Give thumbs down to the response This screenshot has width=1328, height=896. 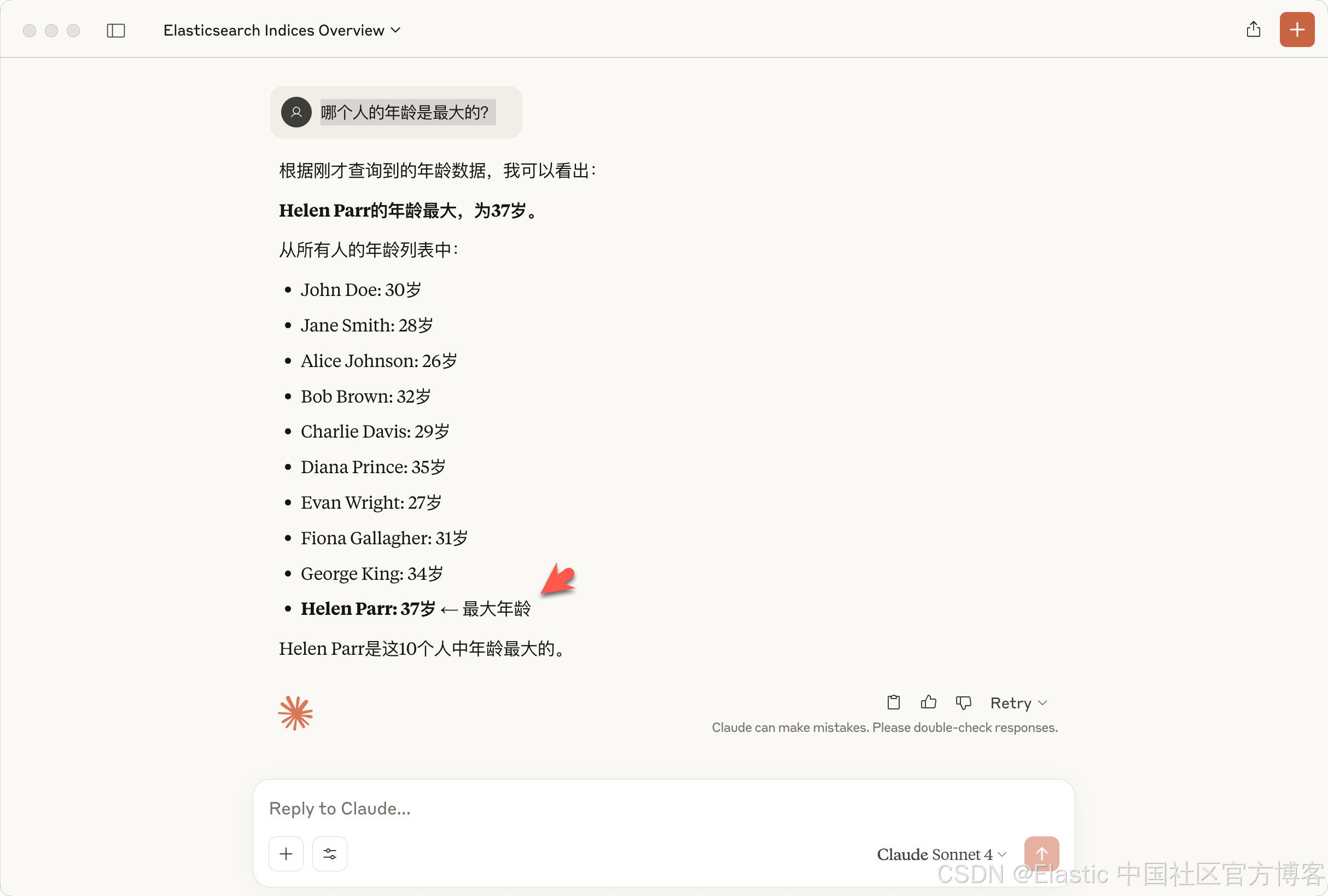click(963, 702)
